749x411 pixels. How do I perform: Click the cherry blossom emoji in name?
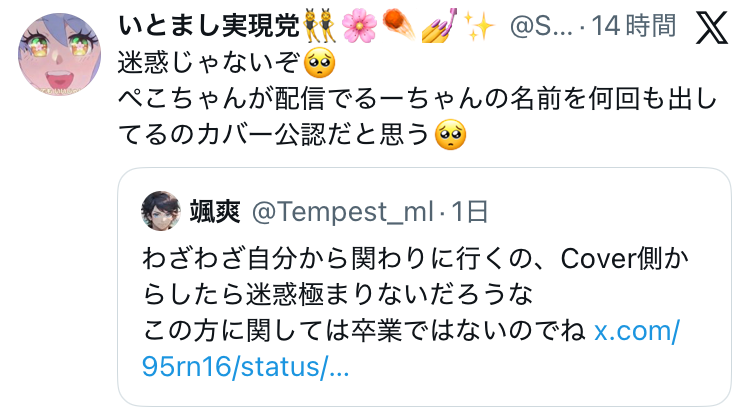pos(359,26)
